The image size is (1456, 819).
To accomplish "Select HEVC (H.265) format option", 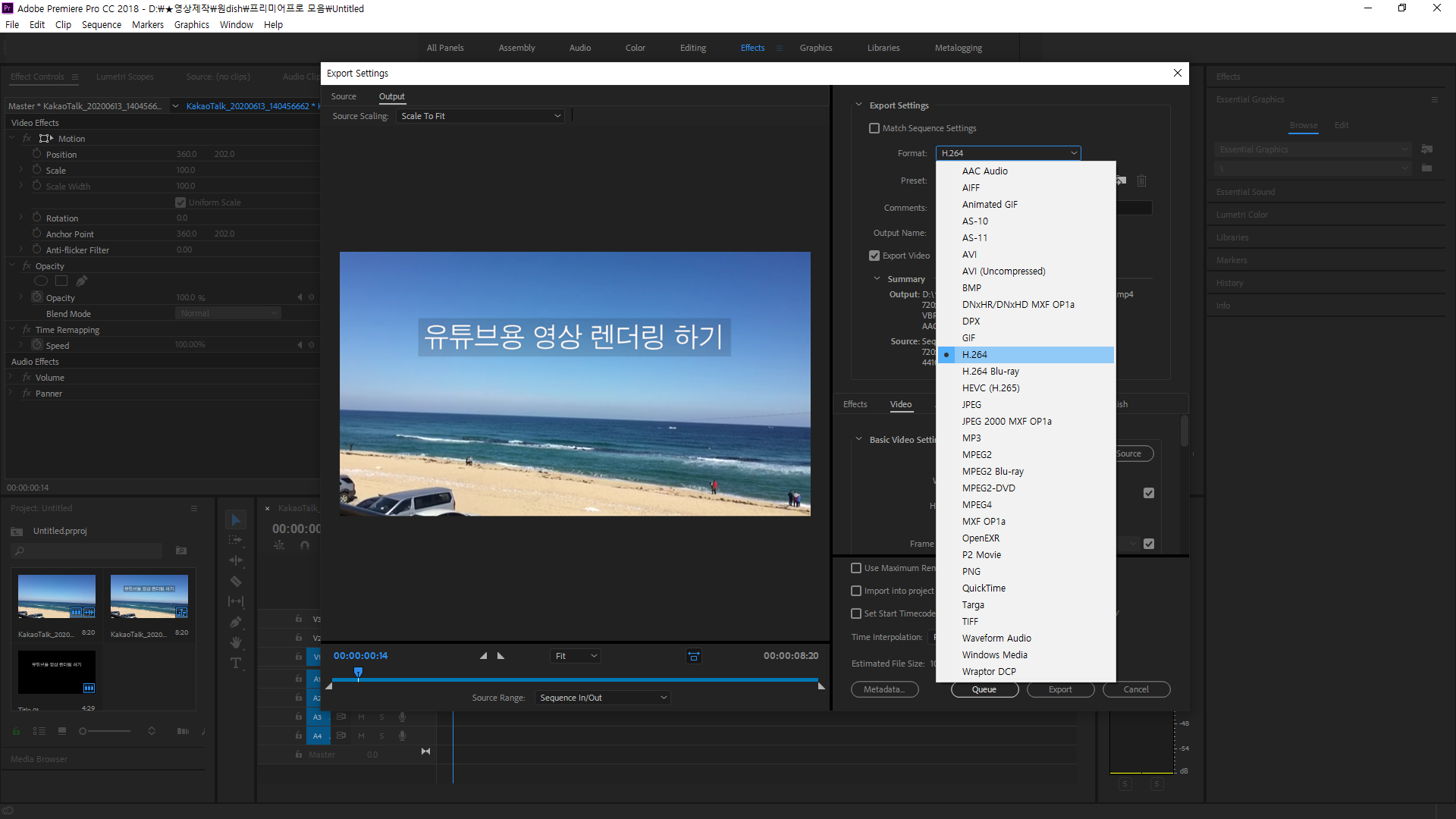I will (990, 388).
